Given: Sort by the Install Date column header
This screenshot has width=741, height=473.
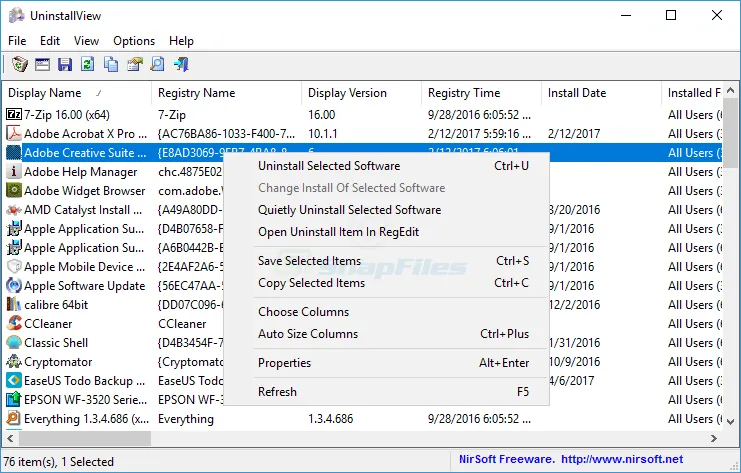Looking at the screenshot, I should (602, 93).
